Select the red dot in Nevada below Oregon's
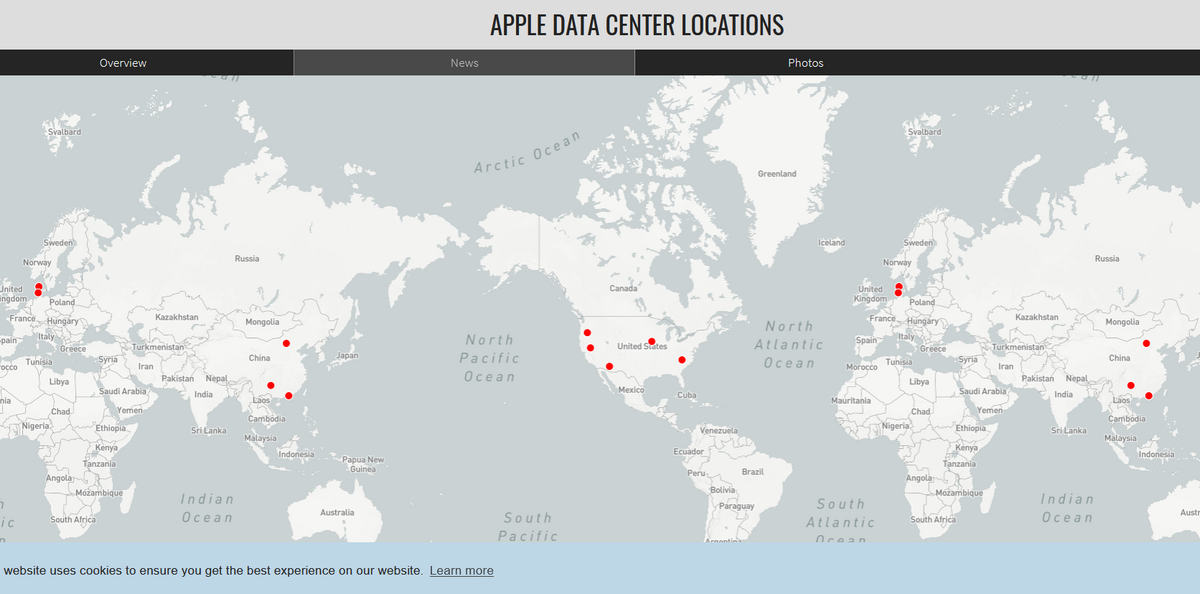The width and height of the screenshot is (1200, 594). (591, 348)
